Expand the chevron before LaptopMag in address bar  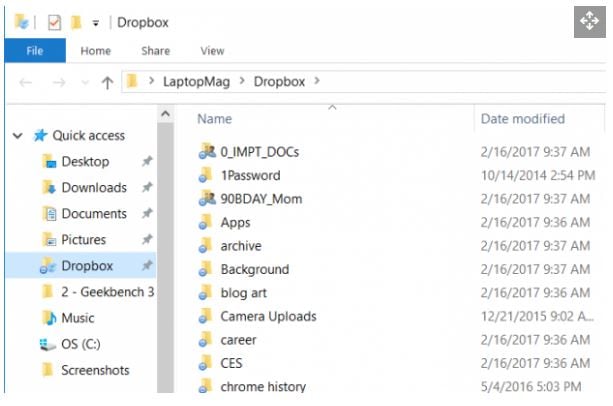[x=151, y=81]
